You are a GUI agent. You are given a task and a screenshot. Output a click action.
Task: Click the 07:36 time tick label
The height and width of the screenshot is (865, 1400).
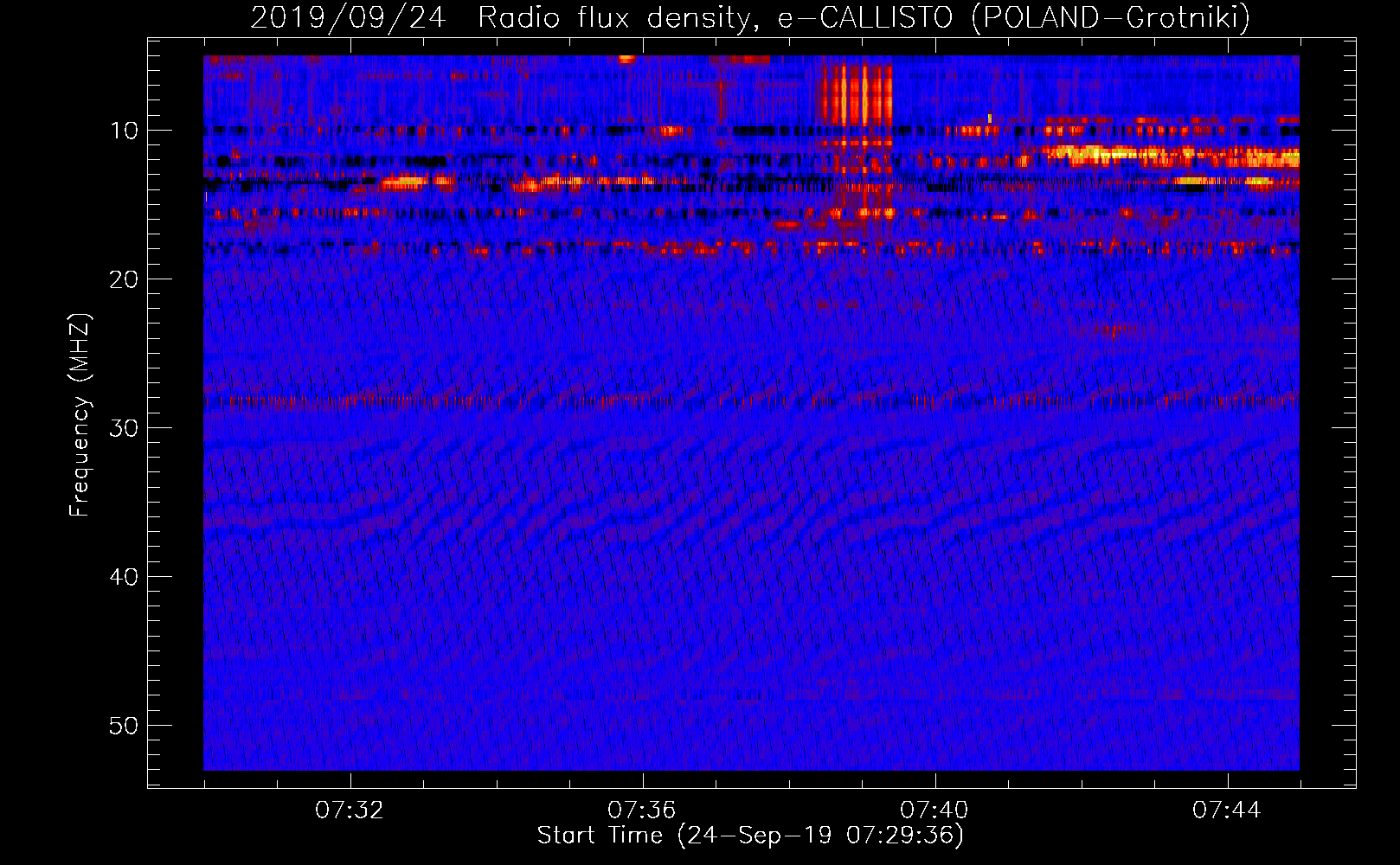click(x=642, y=810)
